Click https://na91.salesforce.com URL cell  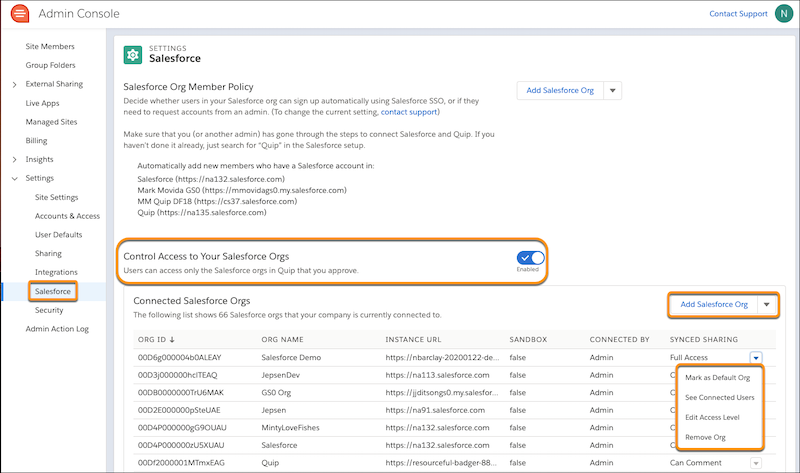tap(435, 410)
